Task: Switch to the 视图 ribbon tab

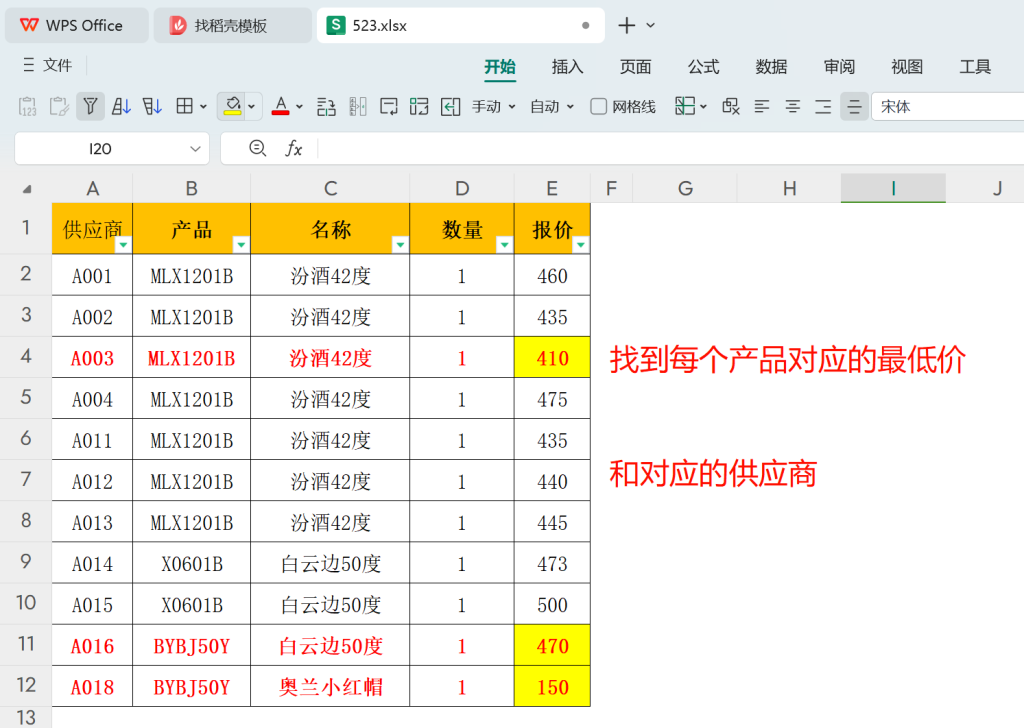Action: pos(907,67)
